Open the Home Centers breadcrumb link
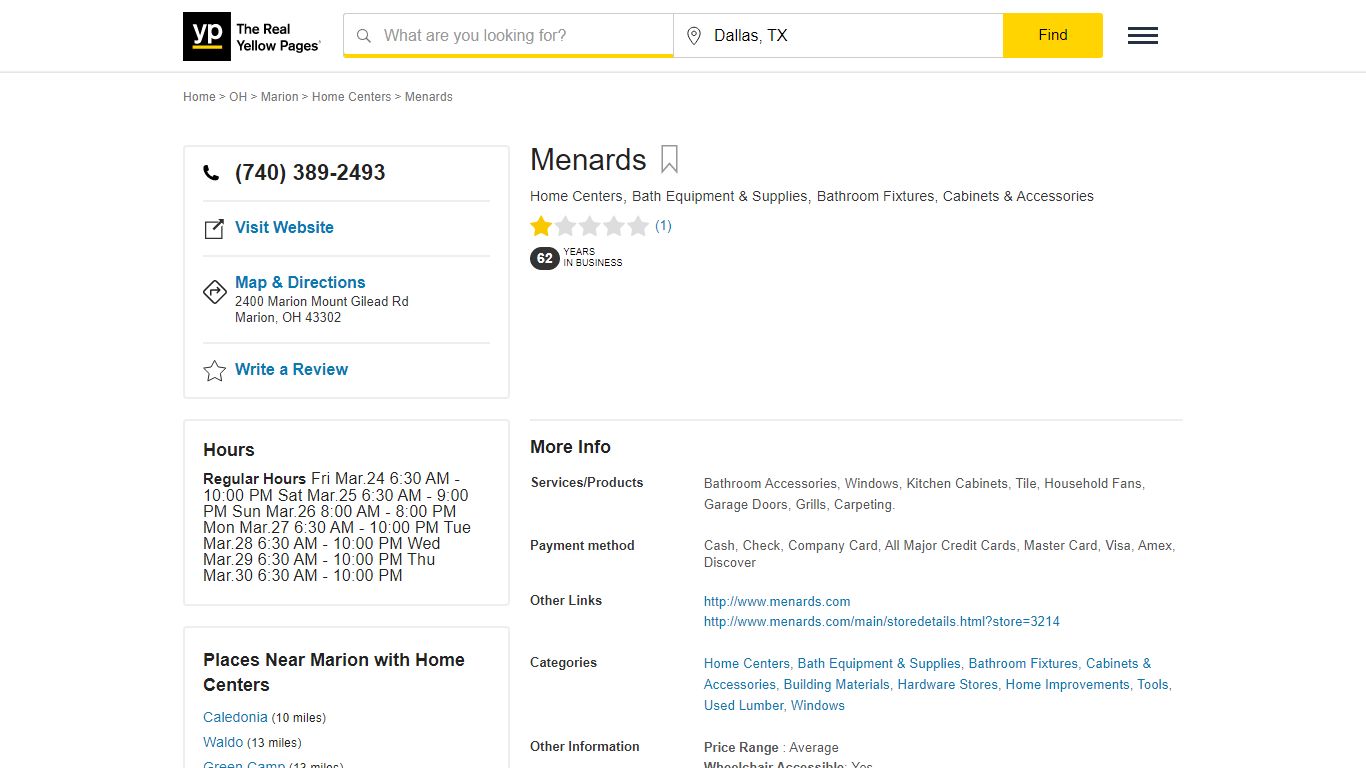Image resolution: width=1366 pixels, height=768 pixels. coord(352,97)
